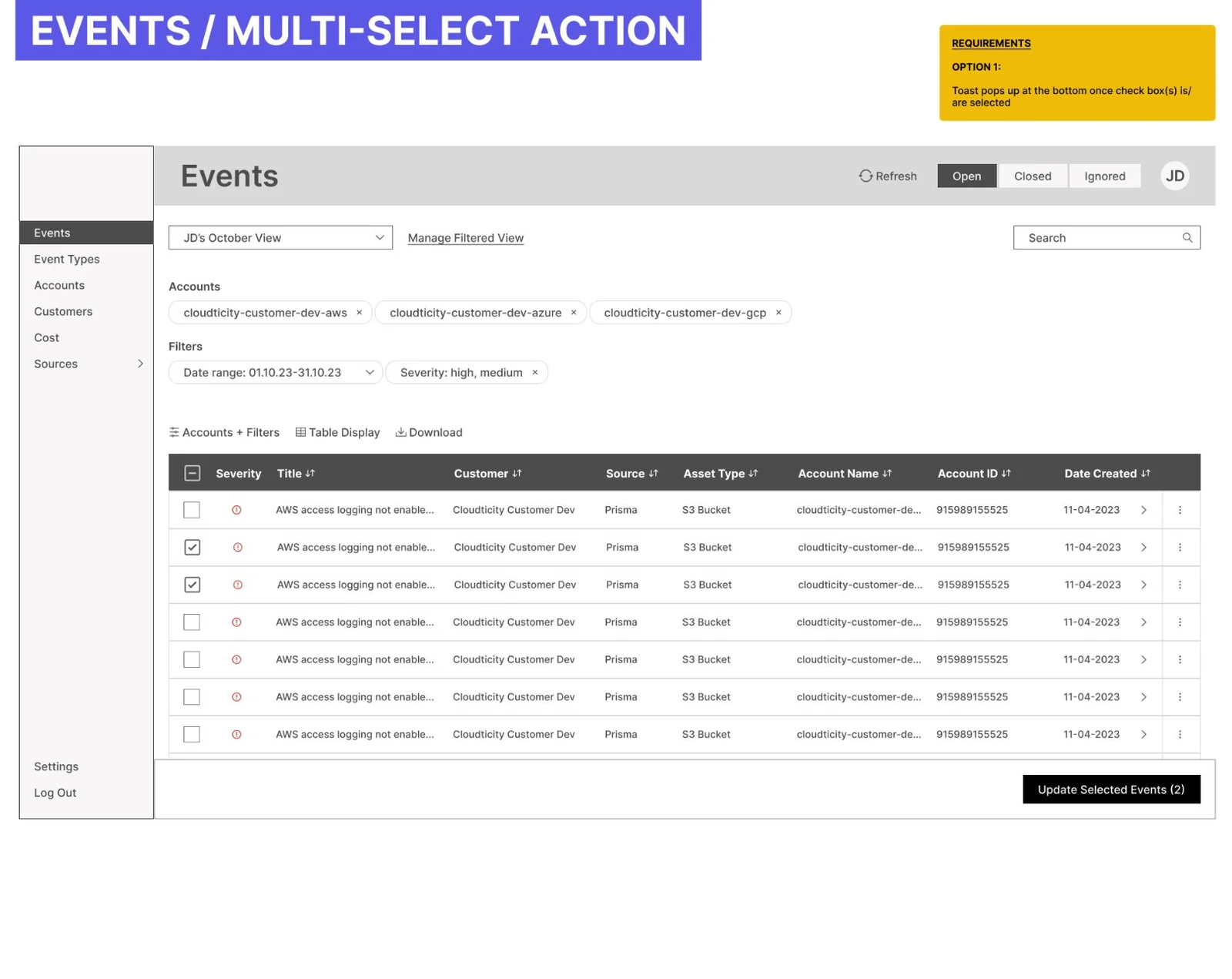
Task: Check the first event row checkbox
Action: [192, 510]
